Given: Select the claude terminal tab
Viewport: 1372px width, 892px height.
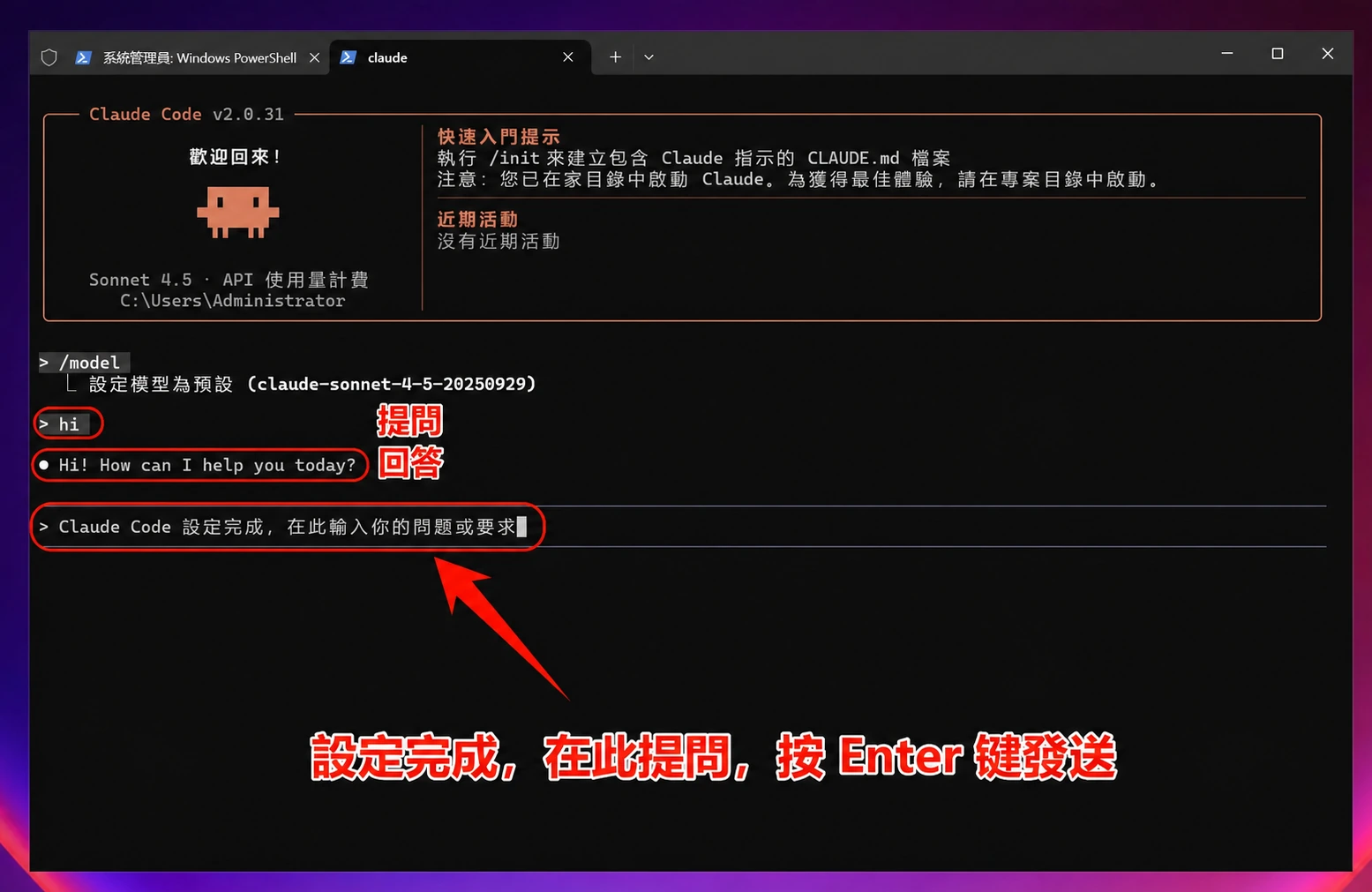Looking at the screenshot, I should tap(459, 57).
